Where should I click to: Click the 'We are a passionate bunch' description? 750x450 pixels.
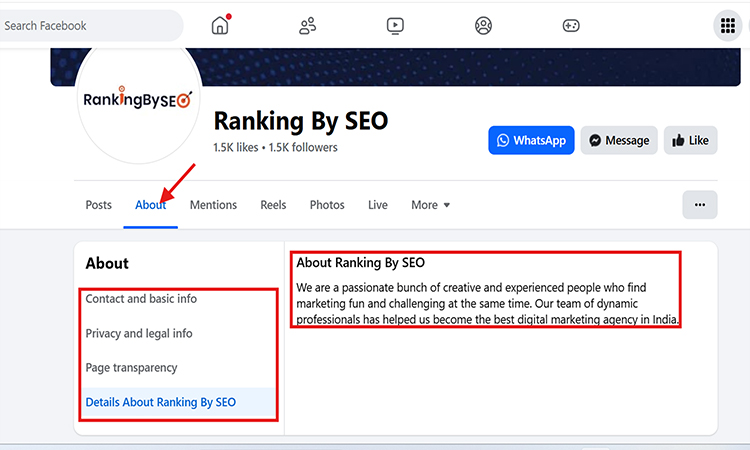[x=487, y=303]
